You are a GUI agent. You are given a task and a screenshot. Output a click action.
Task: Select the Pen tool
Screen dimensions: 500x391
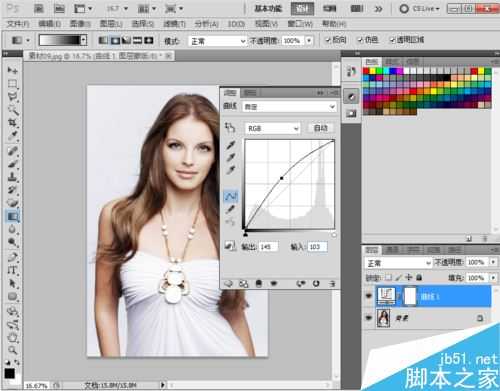[x=13, y=257]
